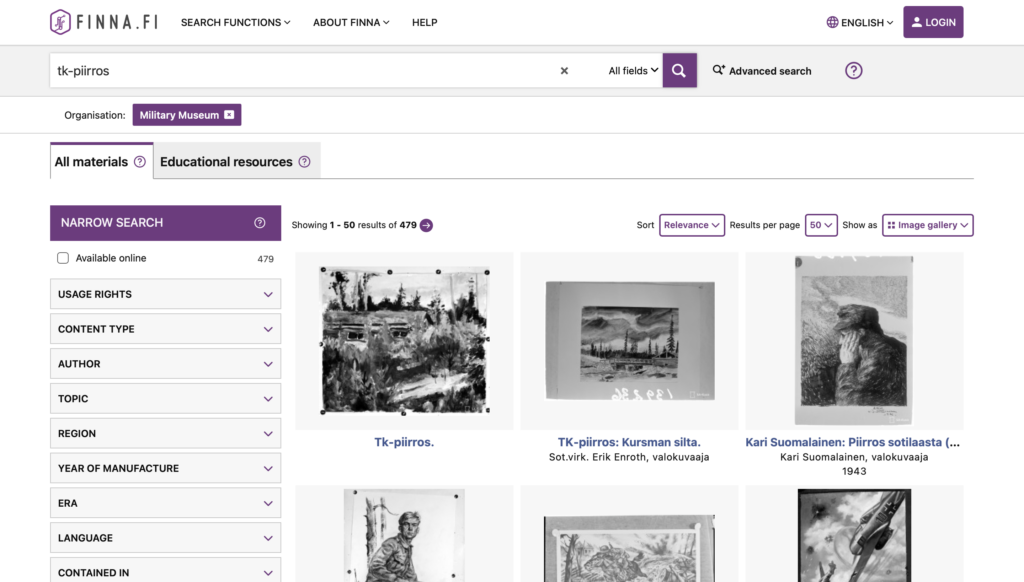Open the Search Functions menu
1024x582 pixels.
235,22
